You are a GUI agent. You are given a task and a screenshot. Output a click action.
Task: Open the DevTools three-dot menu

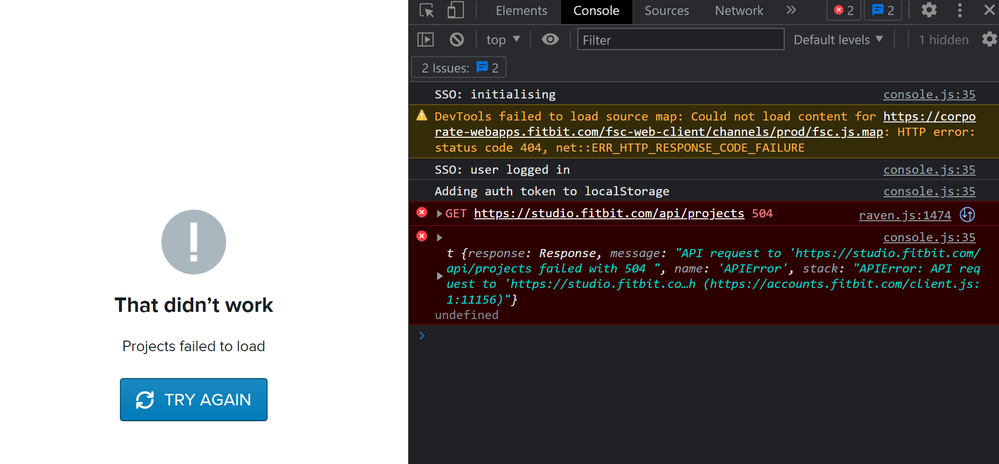click(x=959, y=10)
